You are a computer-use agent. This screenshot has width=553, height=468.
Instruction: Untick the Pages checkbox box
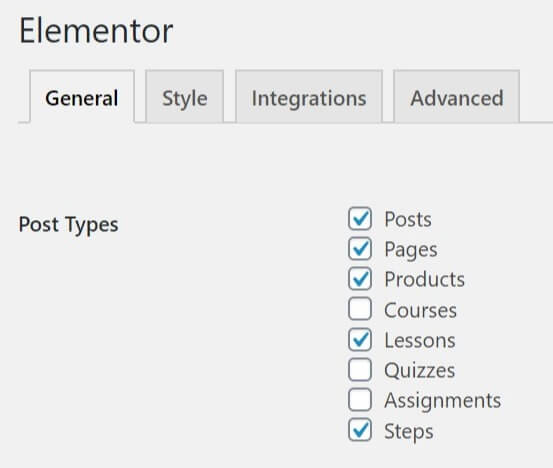pyautogui.click(x=360, y=249)
